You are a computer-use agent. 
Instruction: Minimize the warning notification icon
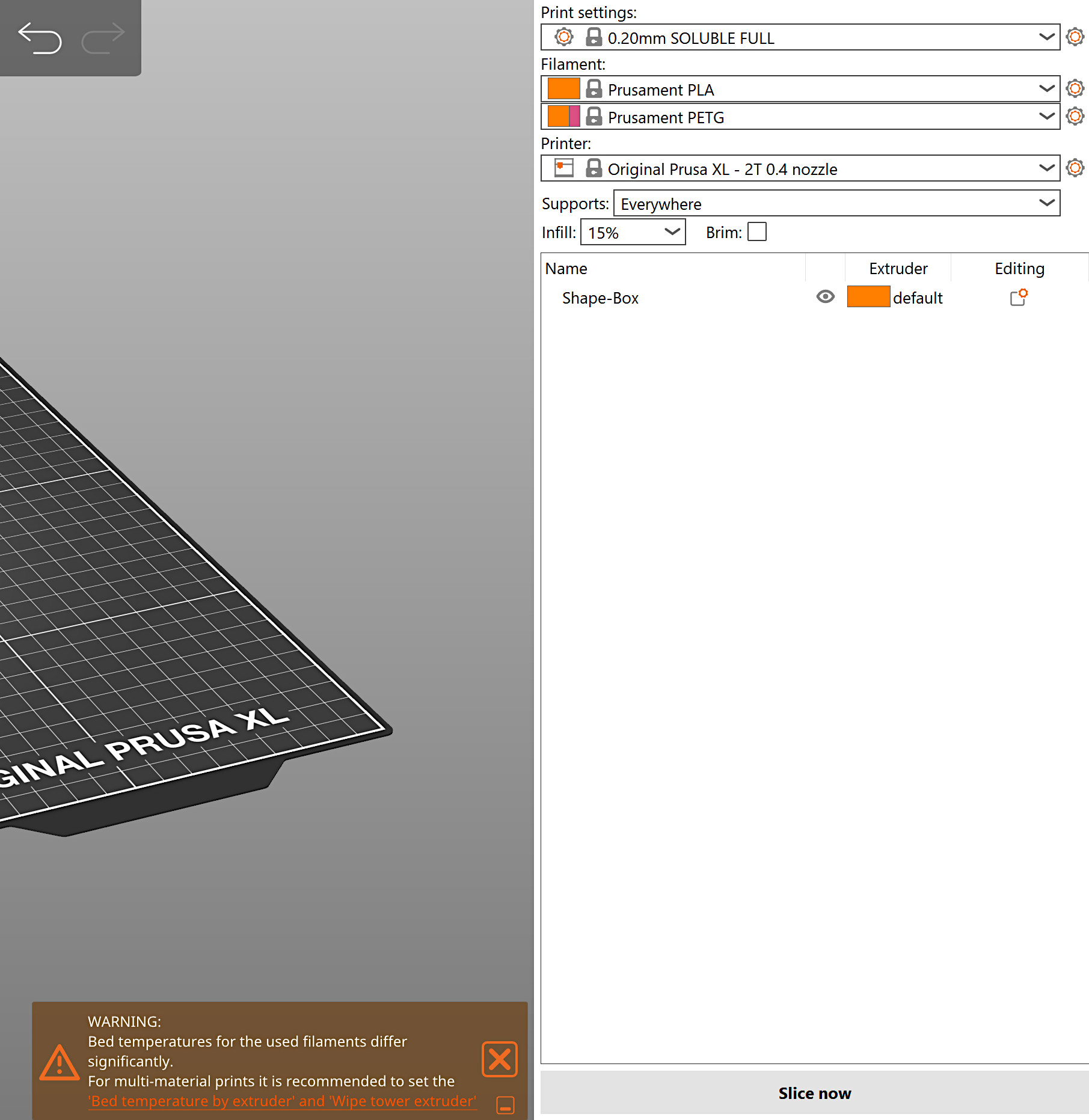pos(505,1105)
